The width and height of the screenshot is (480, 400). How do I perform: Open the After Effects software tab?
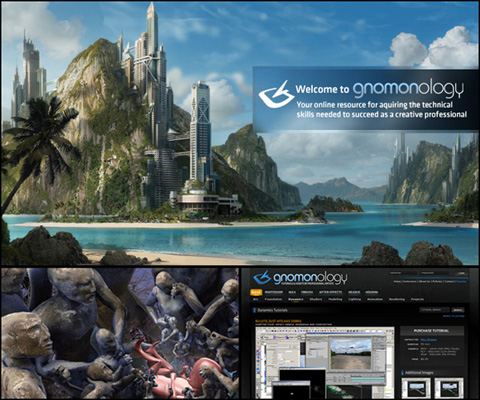(330, 292)
